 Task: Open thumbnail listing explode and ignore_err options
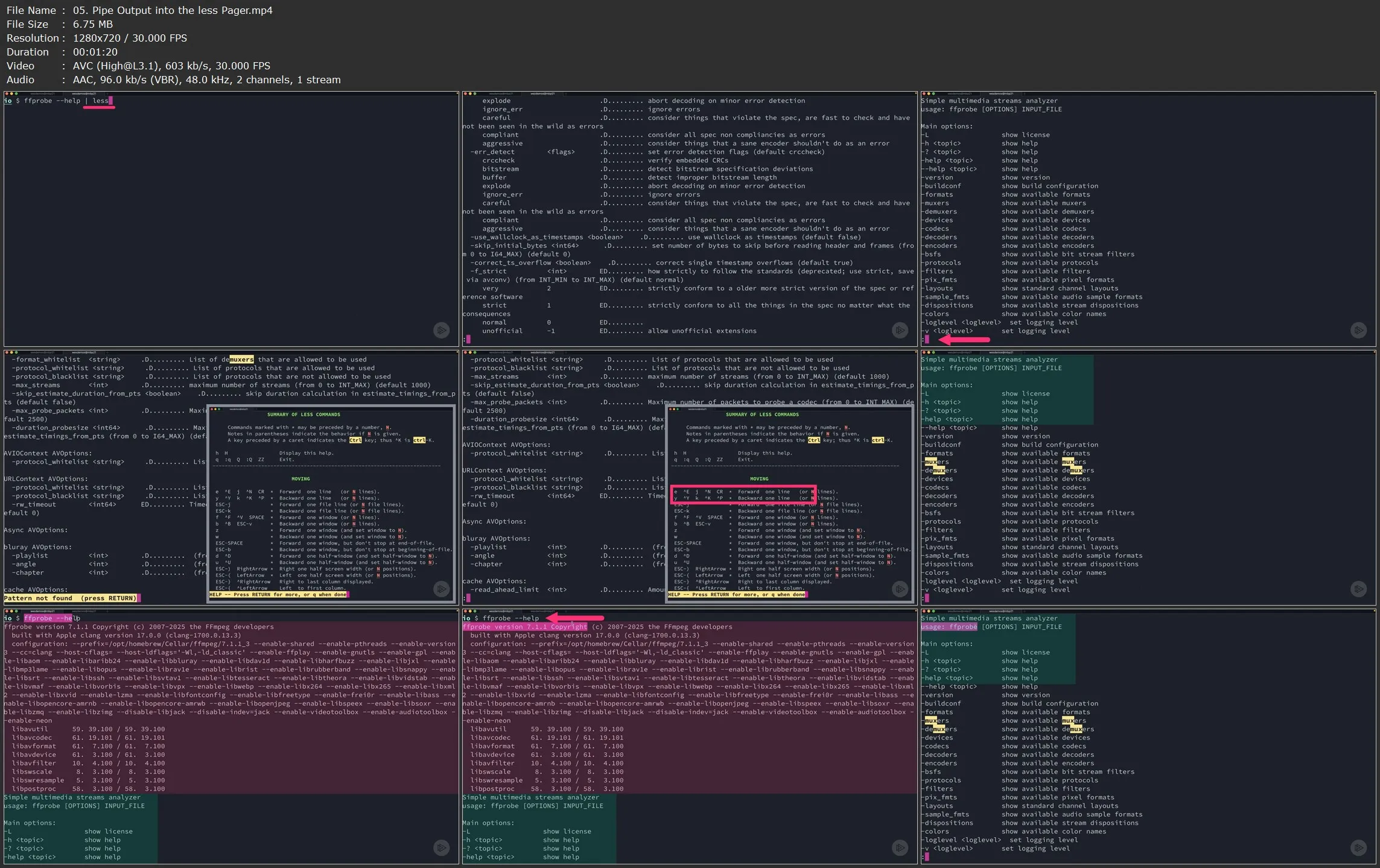coord(690,218)
